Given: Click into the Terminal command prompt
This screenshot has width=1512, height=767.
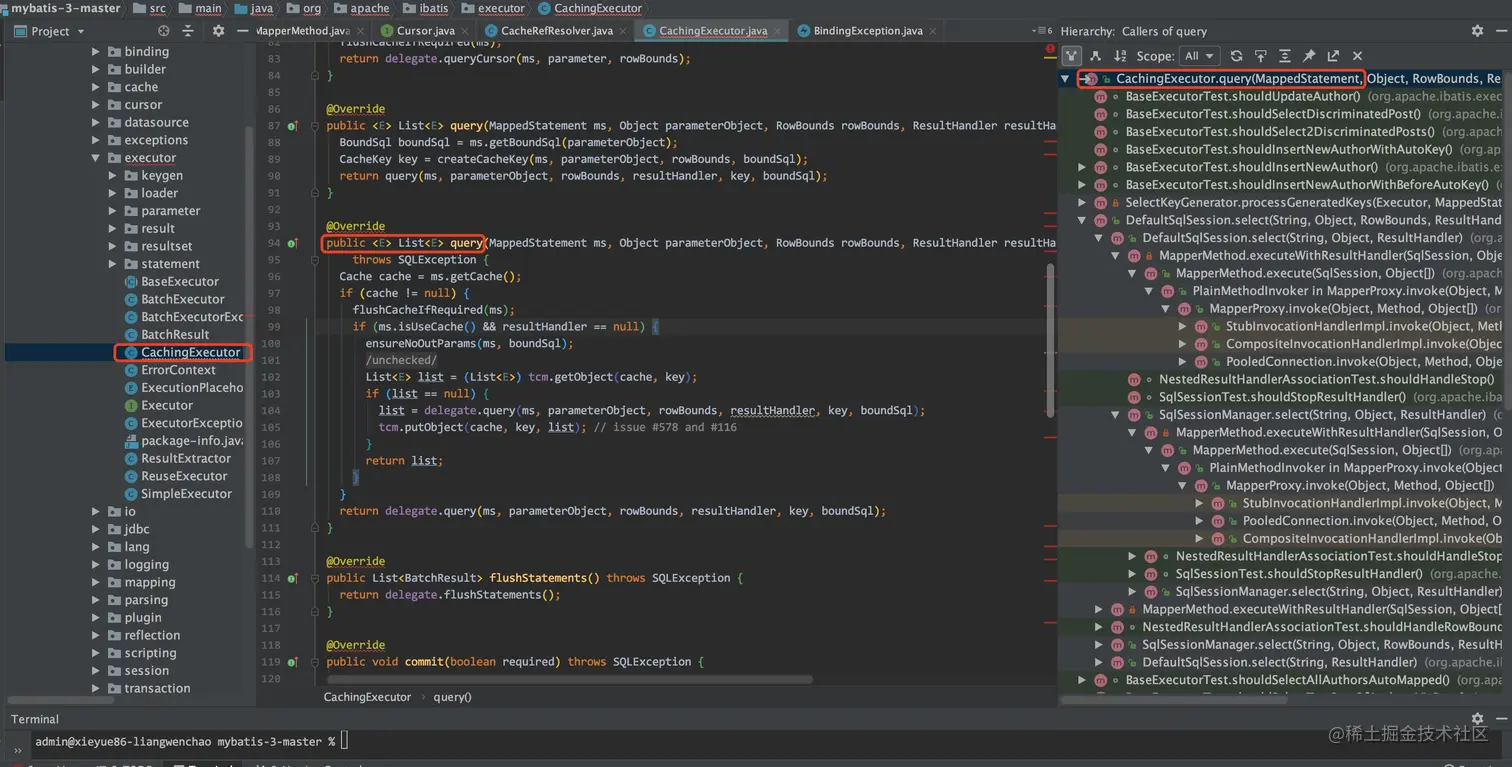Looking at the screenshot, I should tap(344, 741).
